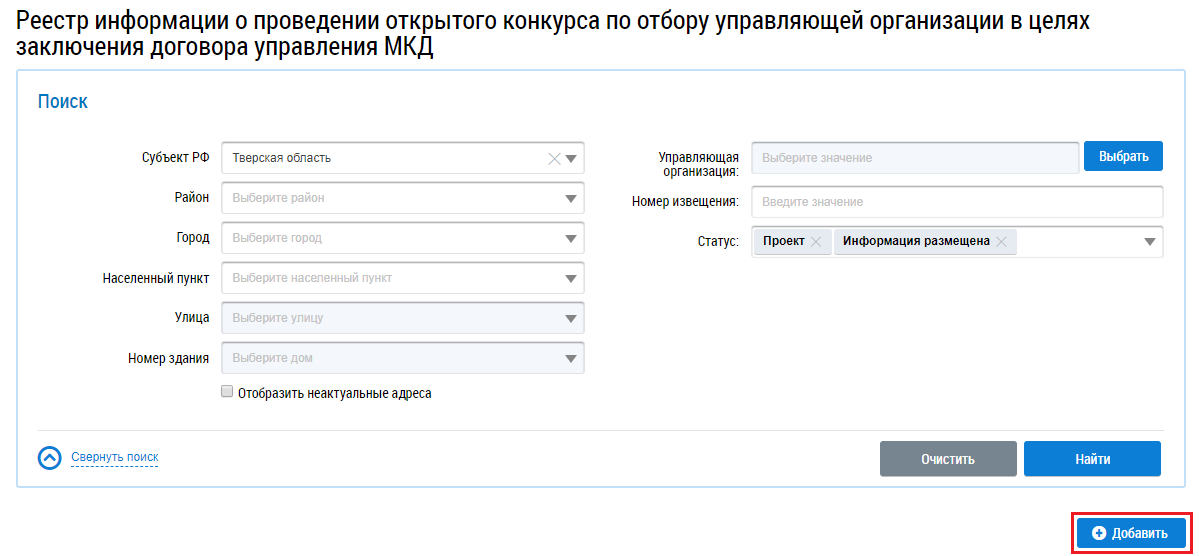Expand the Субъект РФ dropdown

click(x=571, y=158)
